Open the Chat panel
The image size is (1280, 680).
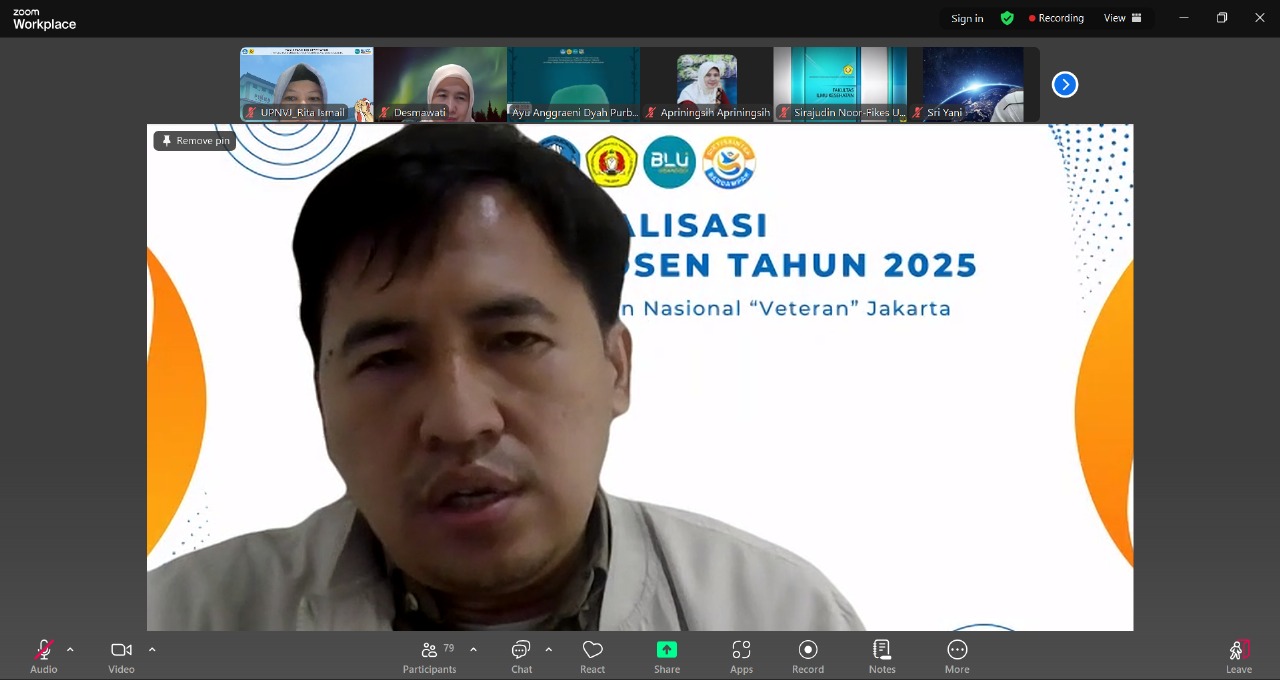coord(521,656)
